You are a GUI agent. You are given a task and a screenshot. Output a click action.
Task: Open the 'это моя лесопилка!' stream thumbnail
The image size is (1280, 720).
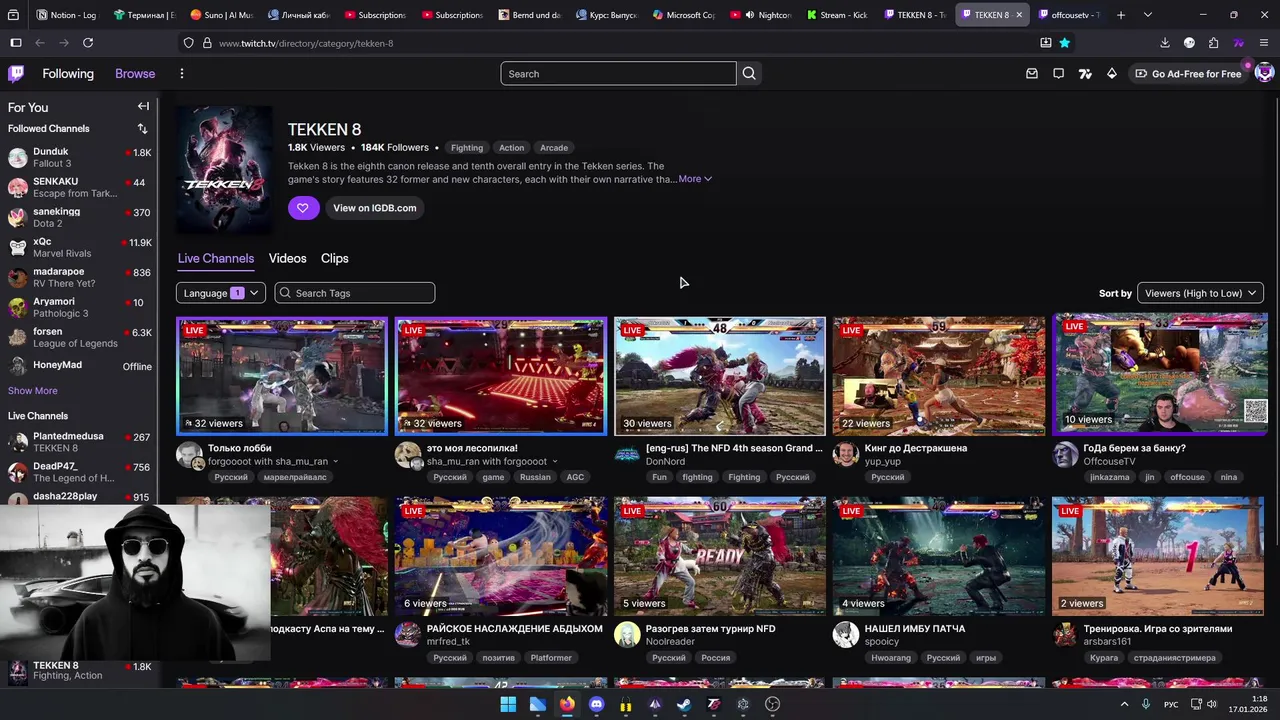(x=501, y=376)
